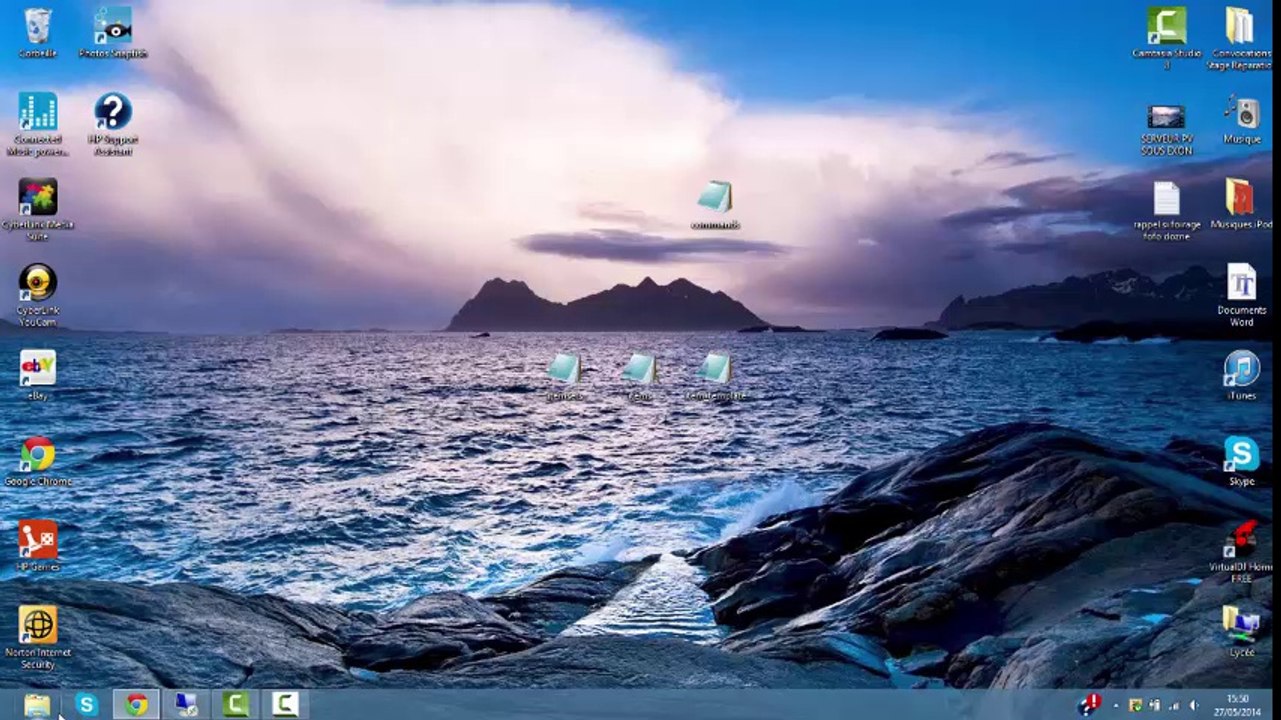
Task: Select the notepad file below the cloud
Action: point(715,205)
